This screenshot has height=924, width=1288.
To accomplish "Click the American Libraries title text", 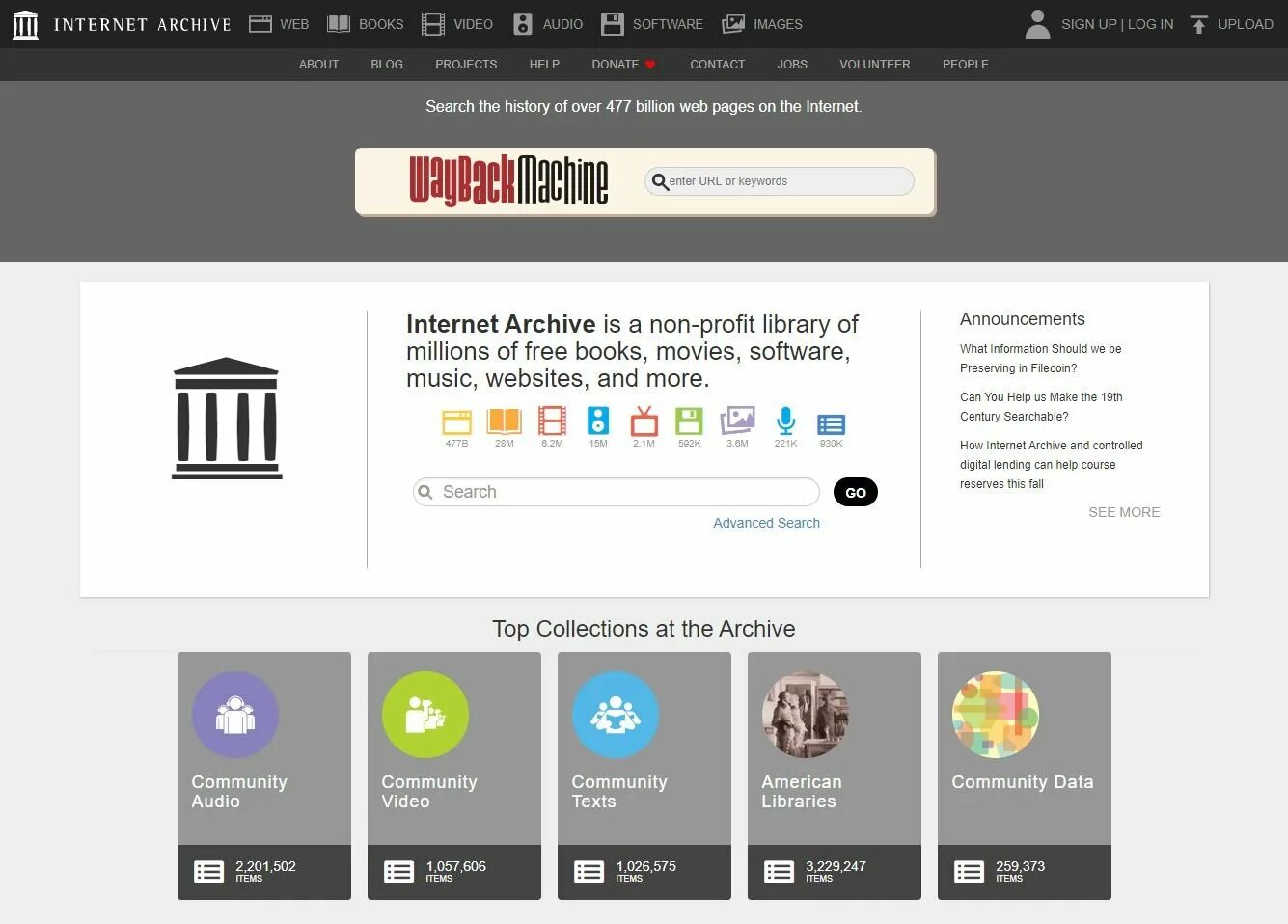I will point(802,792).
